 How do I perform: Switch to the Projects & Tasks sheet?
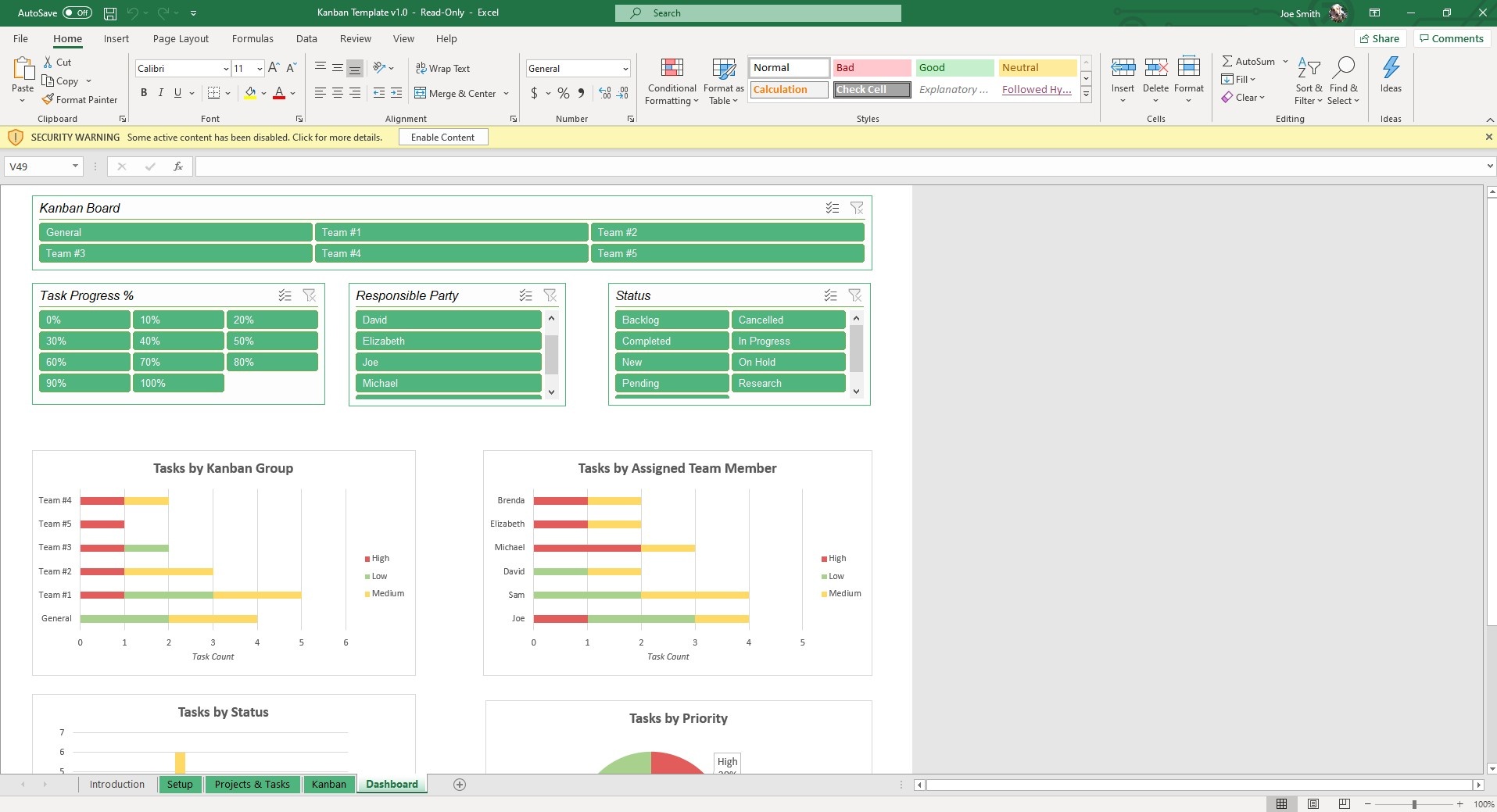coord(252,785)
